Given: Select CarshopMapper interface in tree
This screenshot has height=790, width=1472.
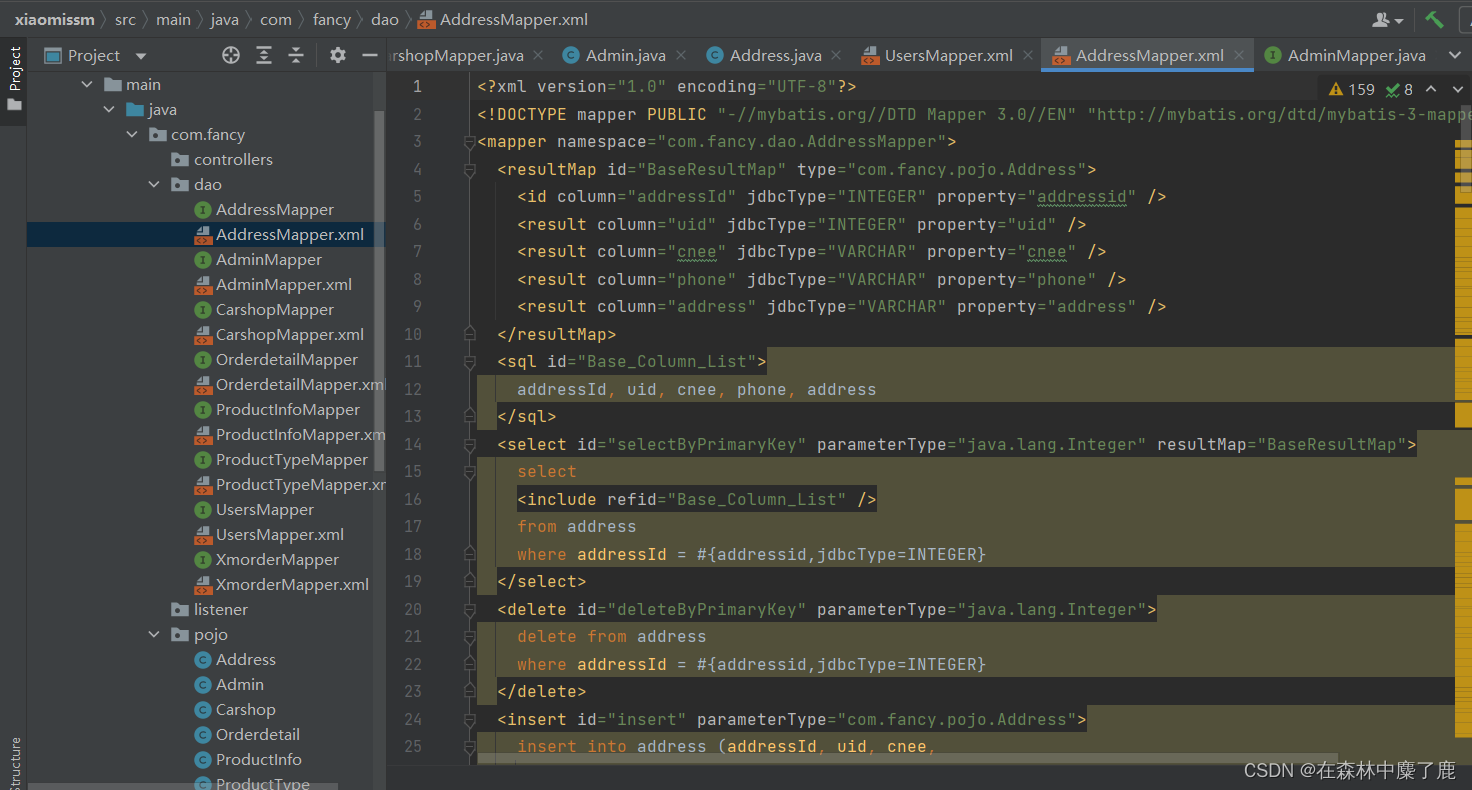Looking at the screenshot, I should click(x=265, y=310).
